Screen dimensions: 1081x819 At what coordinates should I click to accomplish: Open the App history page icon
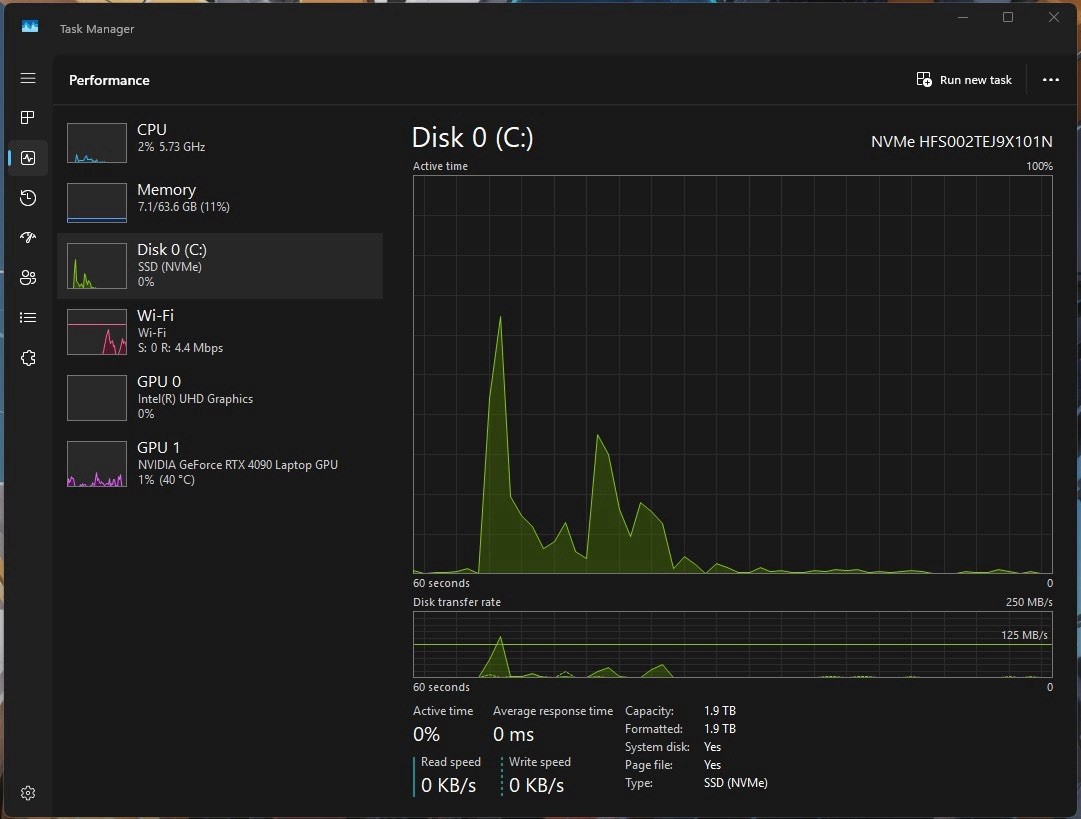[x=28, y=198]
